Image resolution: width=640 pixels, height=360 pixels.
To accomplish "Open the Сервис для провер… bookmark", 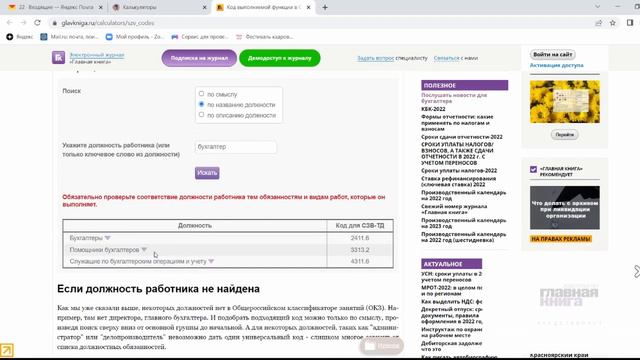I will (200, 37).
